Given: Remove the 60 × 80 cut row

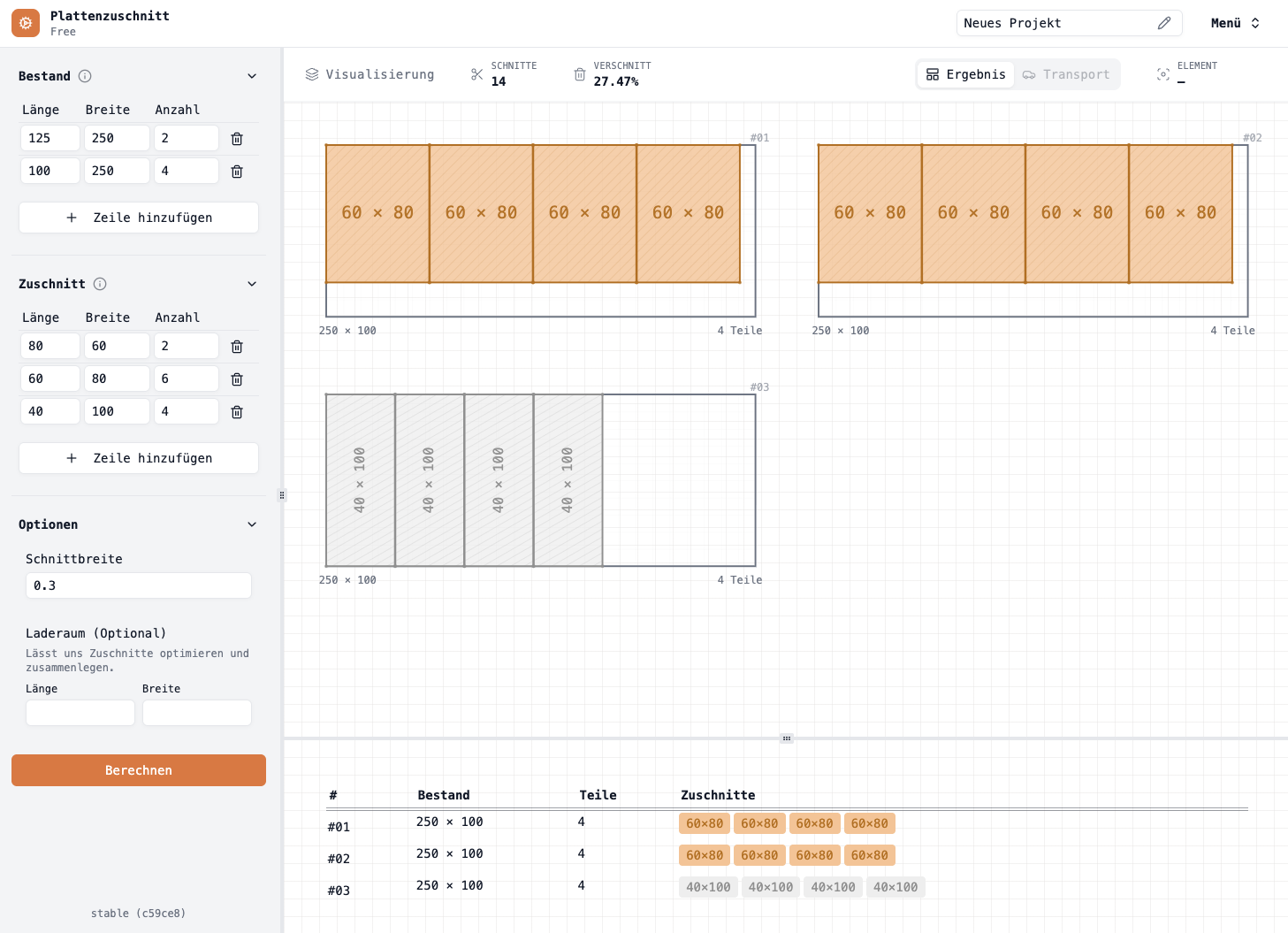Looking at the screenshot, I should tap(237, 379).
